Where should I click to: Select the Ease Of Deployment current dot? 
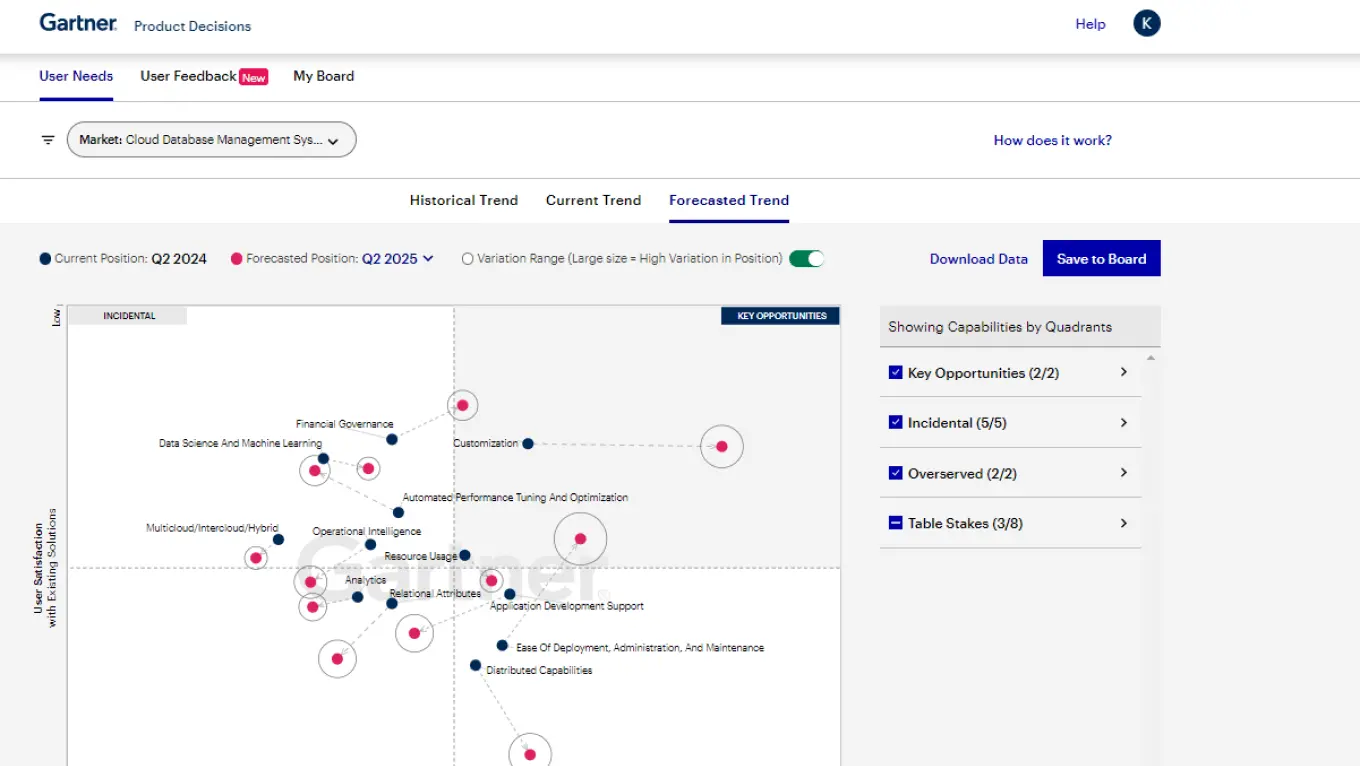502,646
